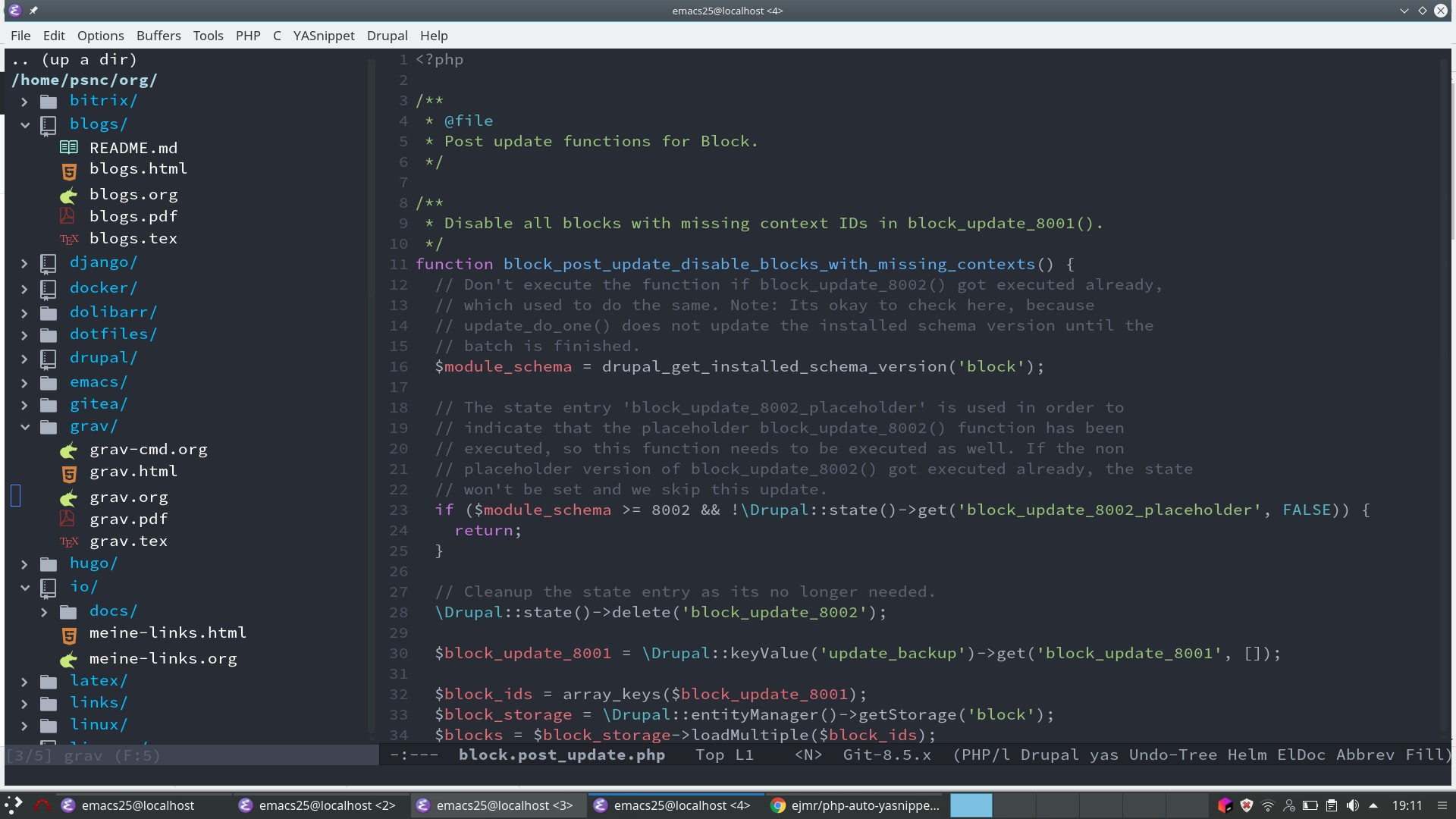1456x819 pixels.
Task: Click the folder icon beside emacs/
Action: click(x=49, y=383)
